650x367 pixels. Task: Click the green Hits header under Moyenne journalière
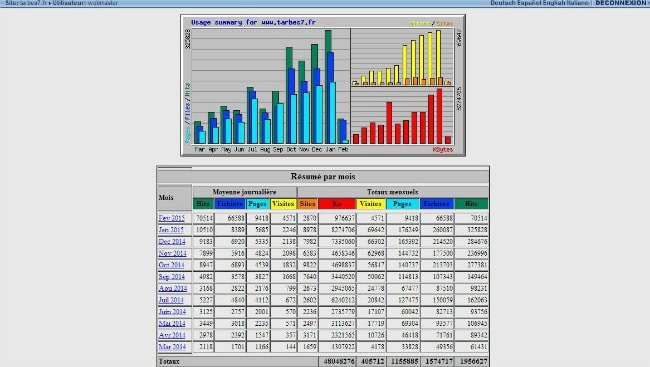point(203,204)
